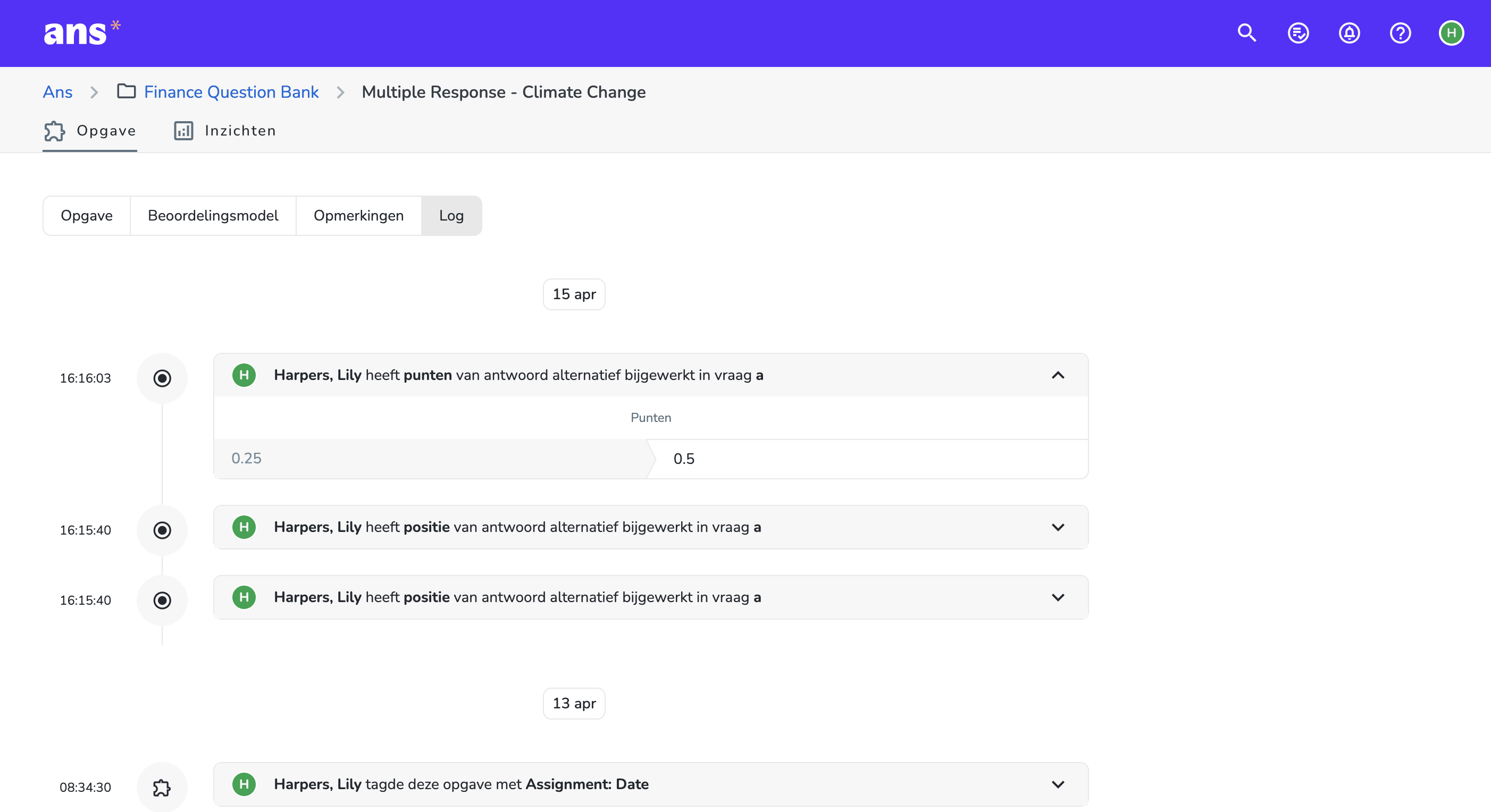Click the old points value 0.25
The width and height of the screenshot is (1491, 812).
(247, 459)
